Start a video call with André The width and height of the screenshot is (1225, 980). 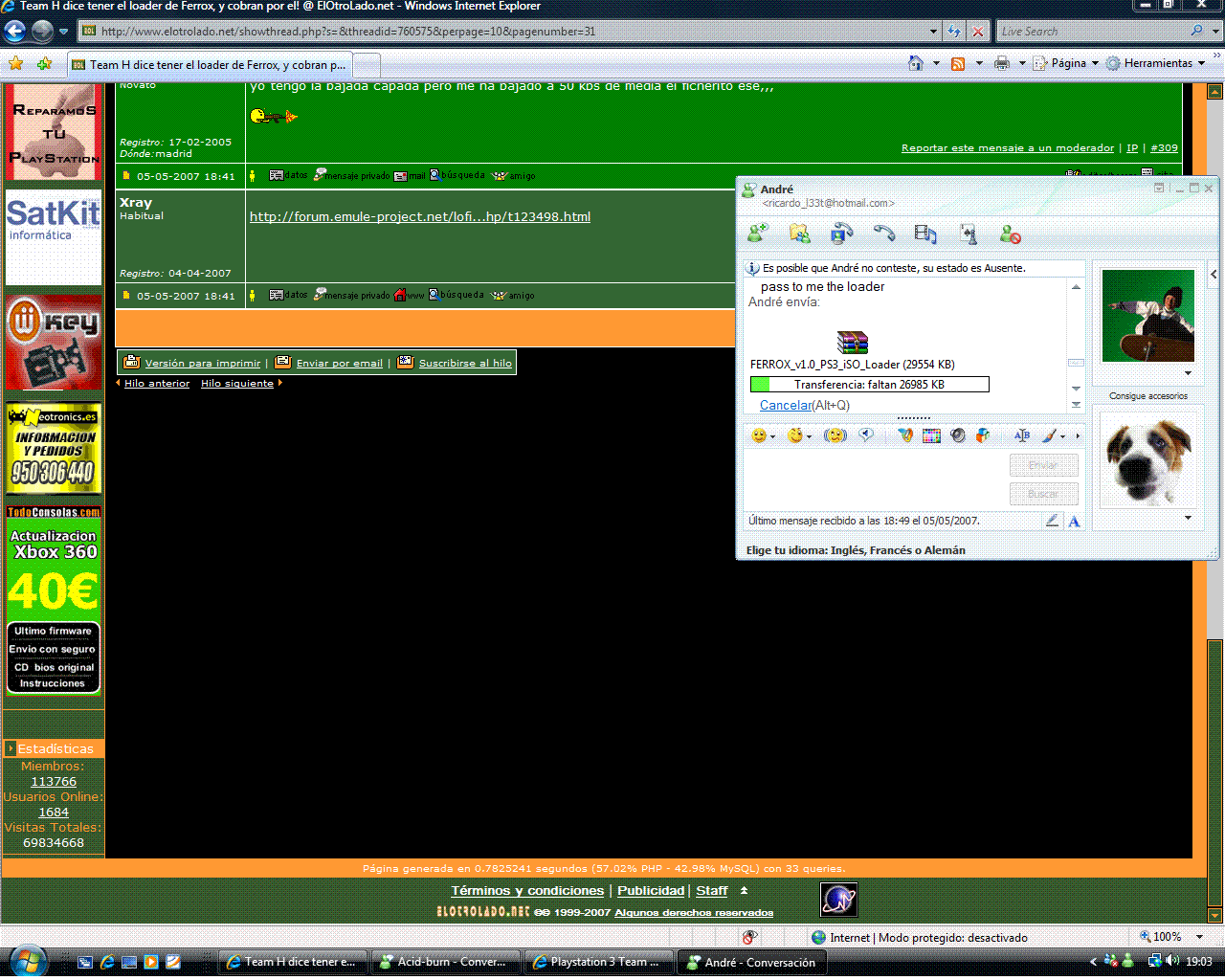(x=842, y=233)
